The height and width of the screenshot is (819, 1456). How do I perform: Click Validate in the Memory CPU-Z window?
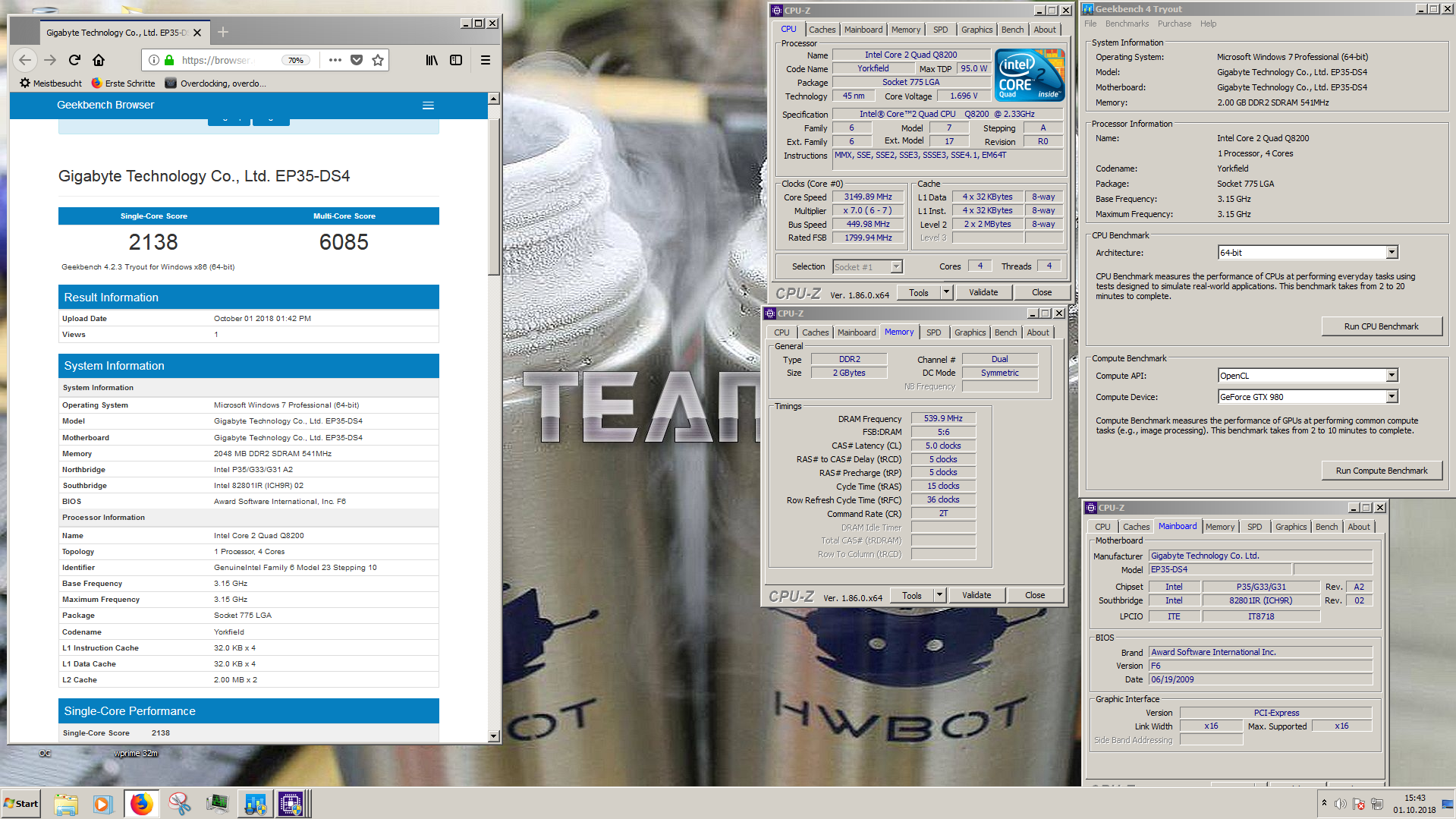(x=976, y=595)
